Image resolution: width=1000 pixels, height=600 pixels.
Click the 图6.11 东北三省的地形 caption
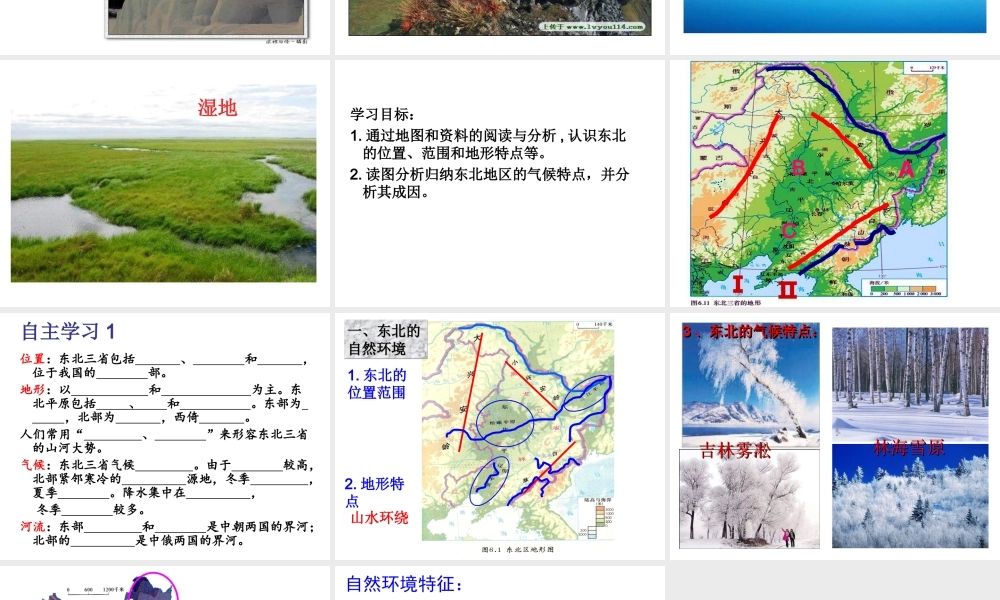[x=725, y=303]
